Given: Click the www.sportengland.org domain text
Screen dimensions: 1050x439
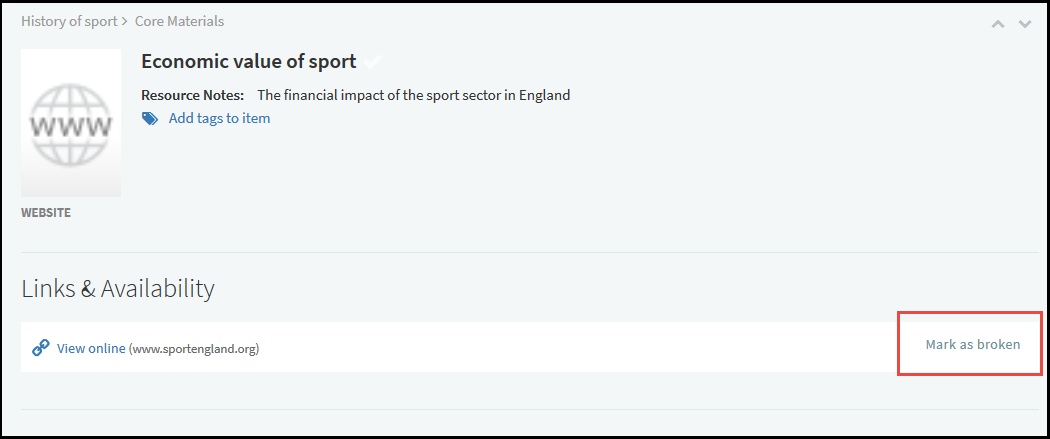Looking at the screenshot, I should tap(194, 349).
